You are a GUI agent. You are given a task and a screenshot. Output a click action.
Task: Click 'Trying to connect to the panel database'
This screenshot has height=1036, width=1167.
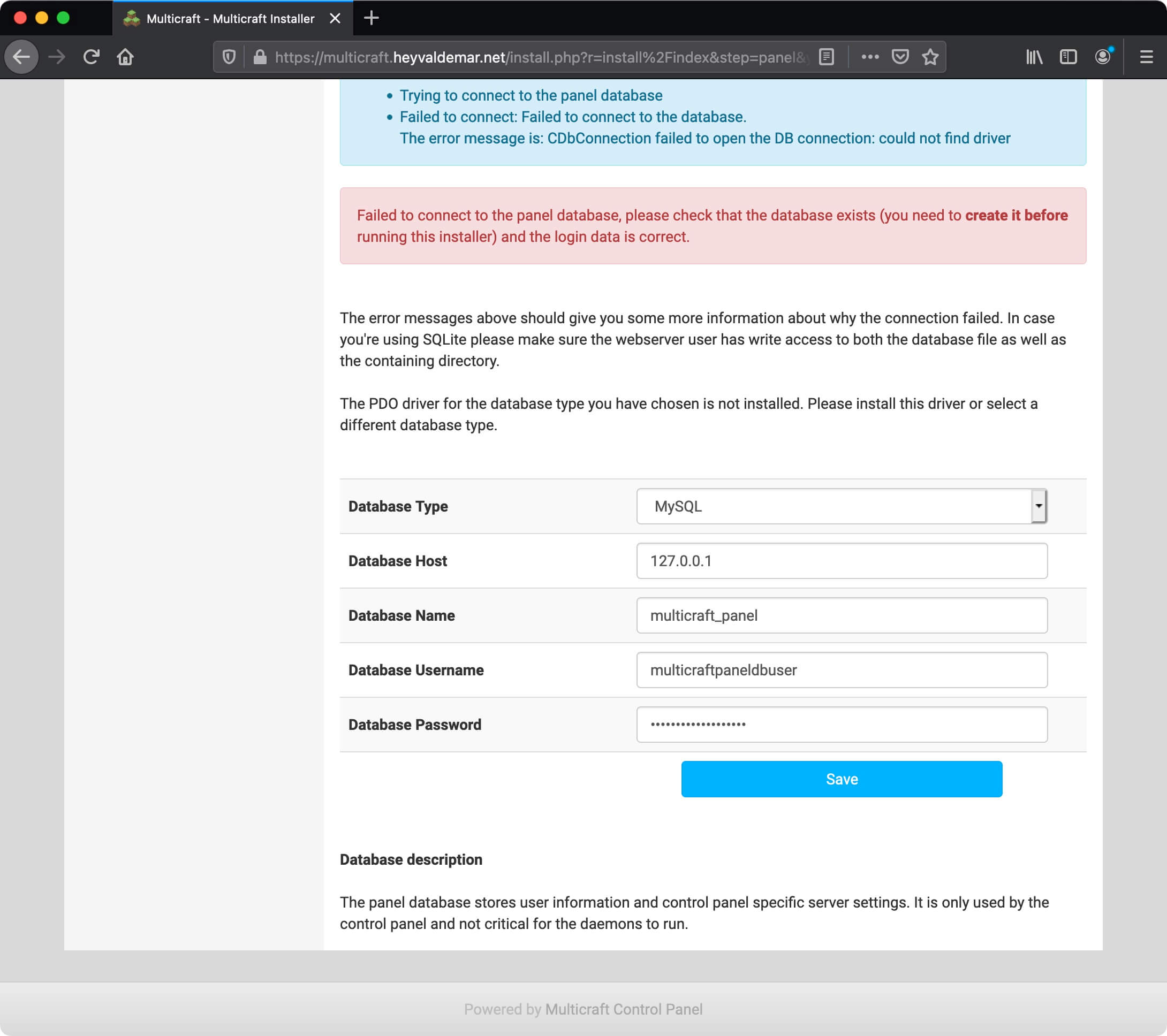click(x=531, y=95)
